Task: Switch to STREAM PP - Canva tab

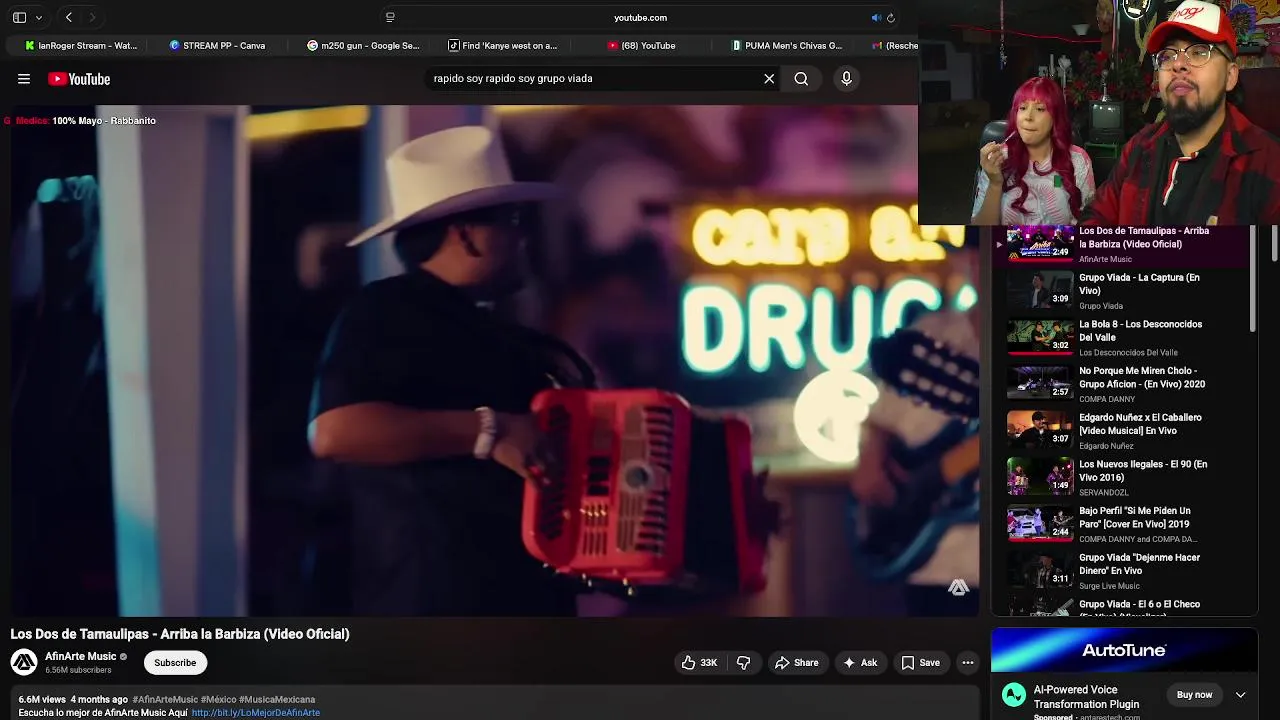Action: 217,45
